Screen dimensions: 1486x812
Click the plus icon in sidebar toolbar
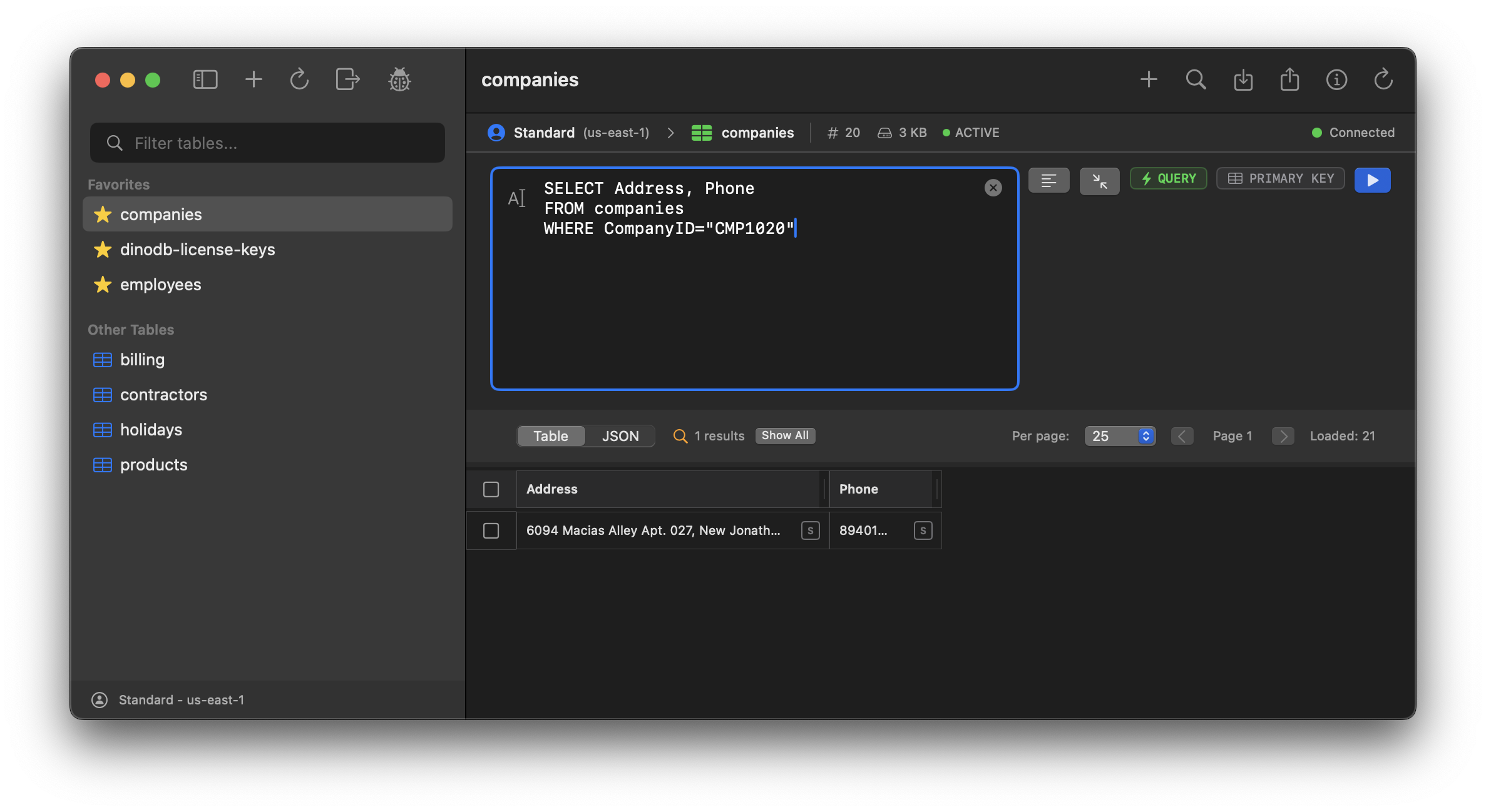(254, 79)
